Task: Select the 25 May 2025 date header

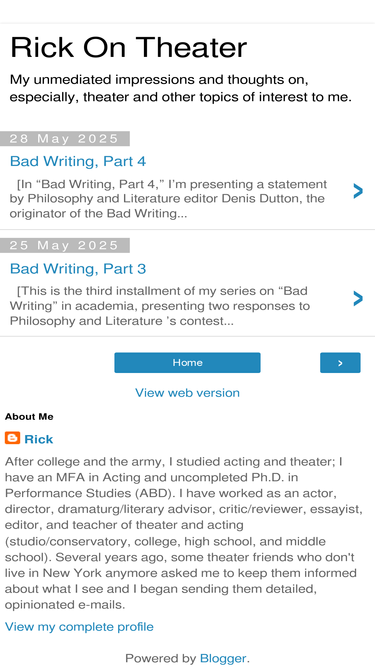Action: point(65,245)
